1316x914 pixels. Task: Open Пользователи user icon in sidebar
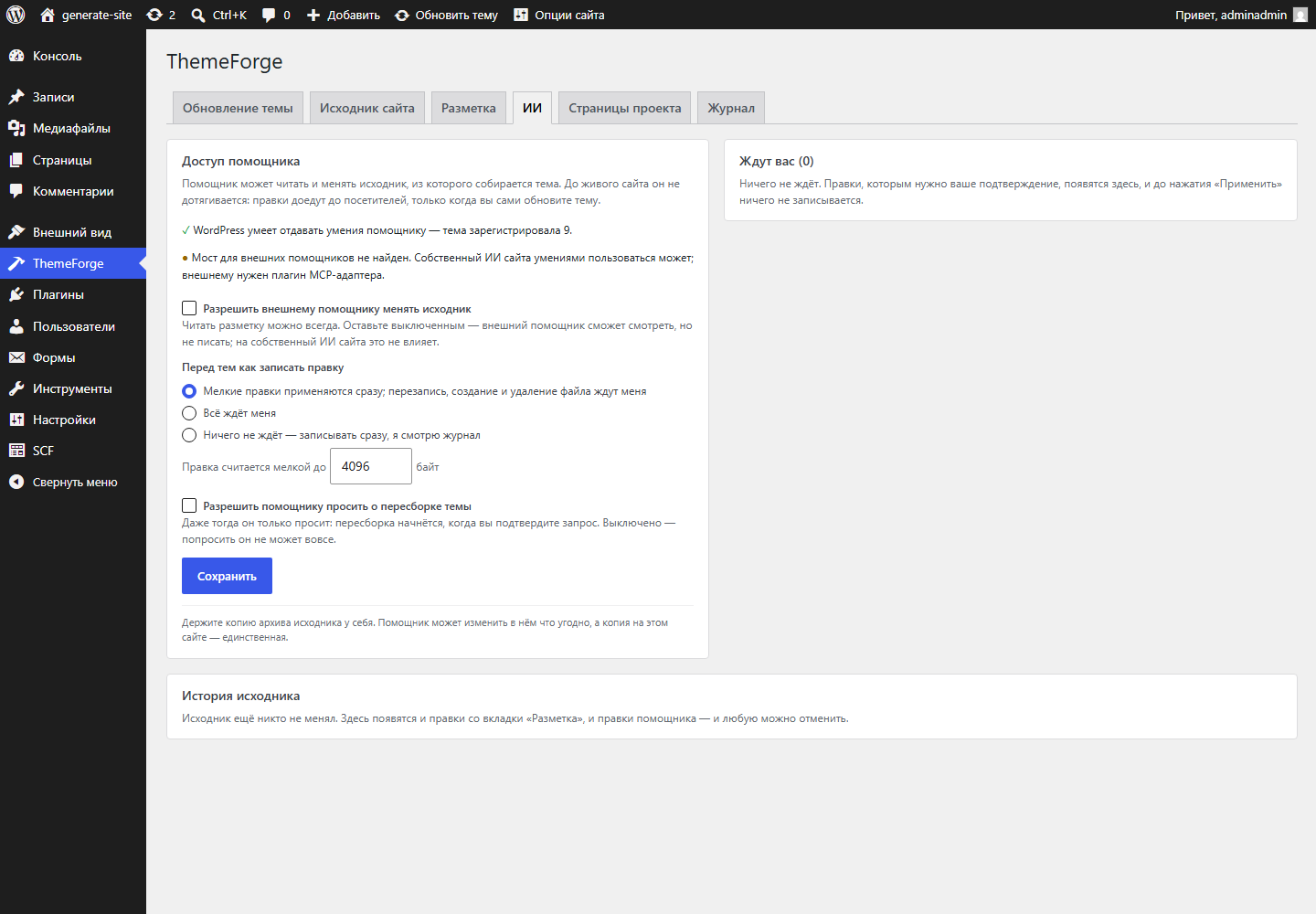[16, 326]
